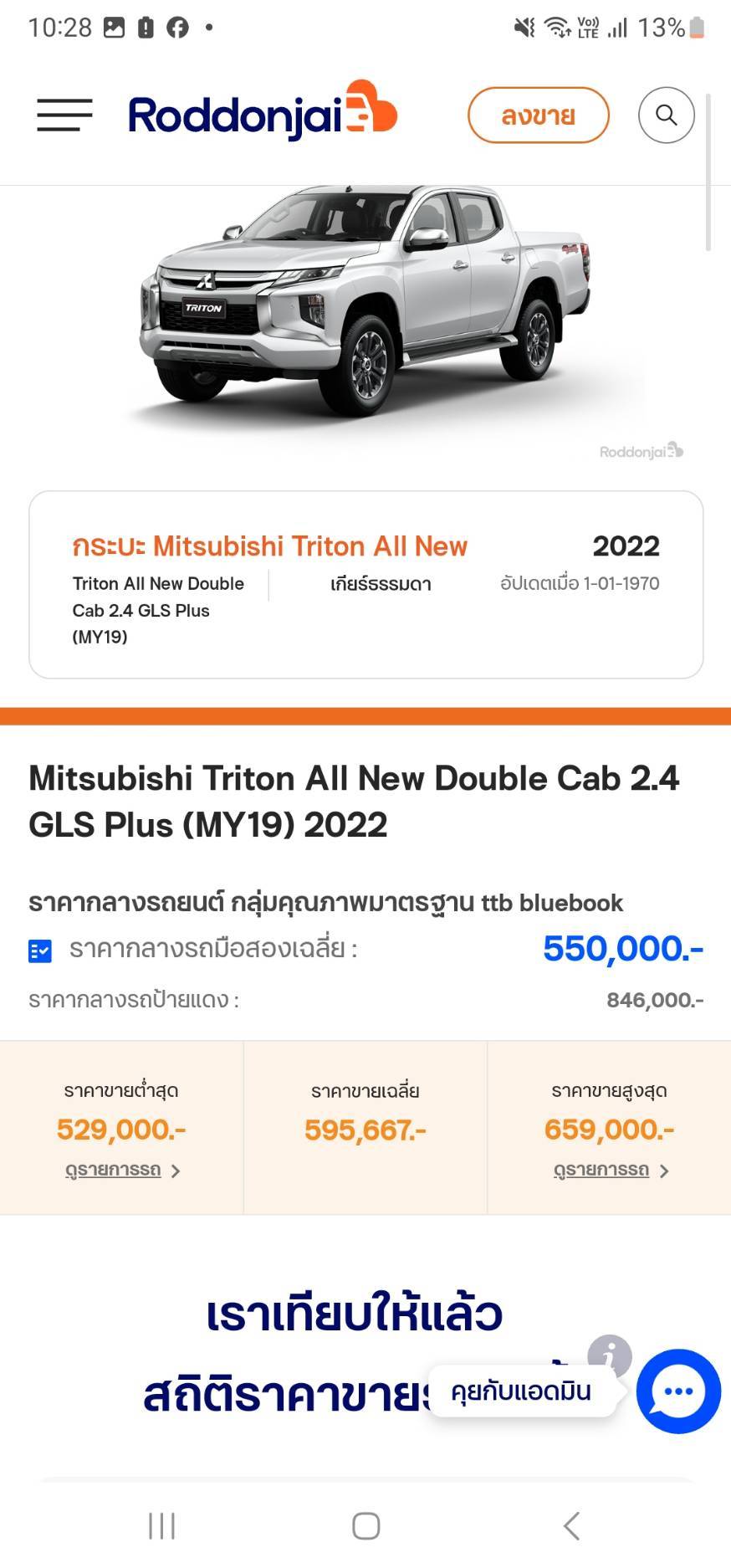
Task: Tap the battery indicator in status bar
Action: (x=697, y=28)
